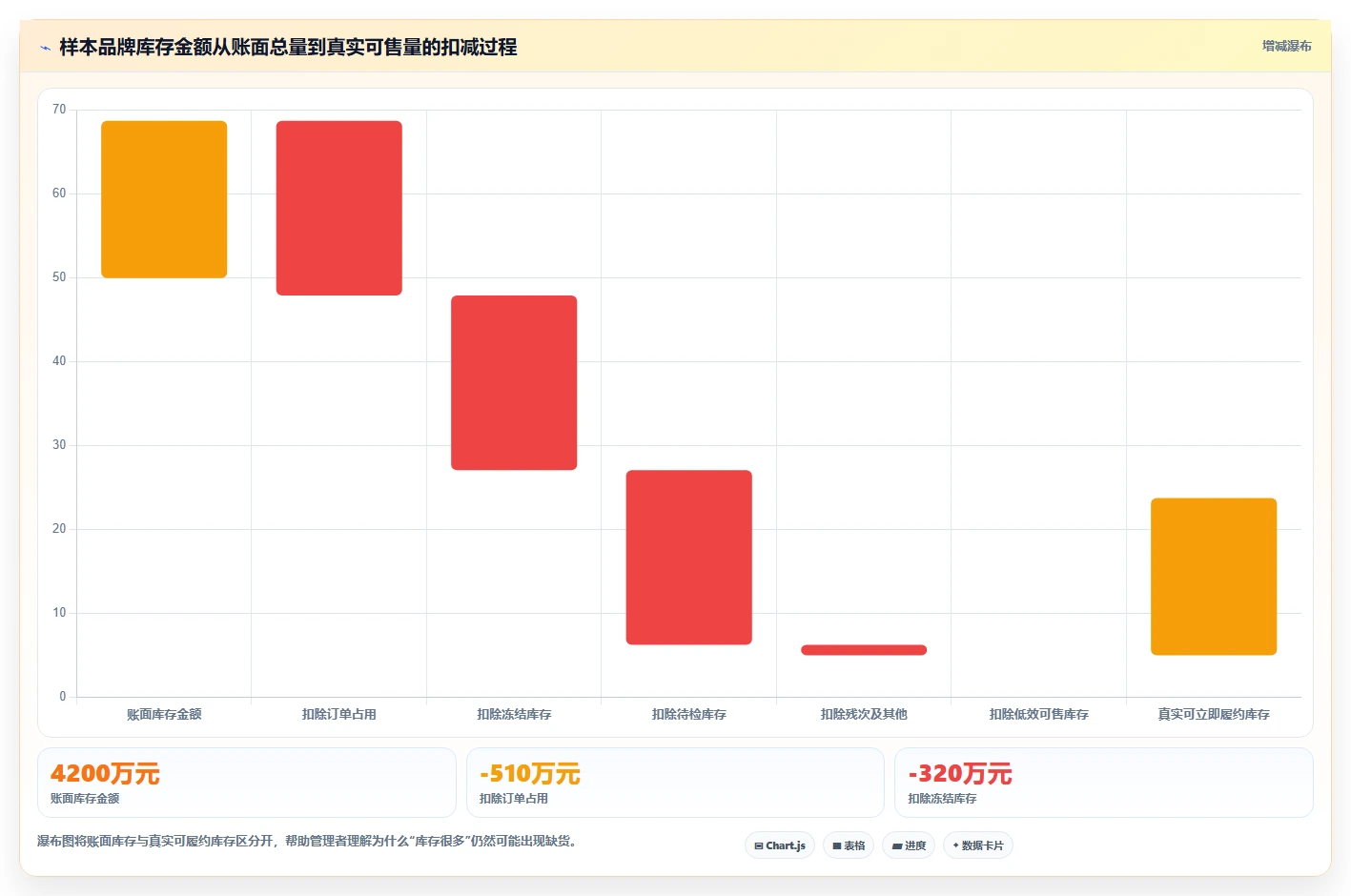
Task: Click the 扣除冻结库存 caption under -320万元
Action: point(942,799)
